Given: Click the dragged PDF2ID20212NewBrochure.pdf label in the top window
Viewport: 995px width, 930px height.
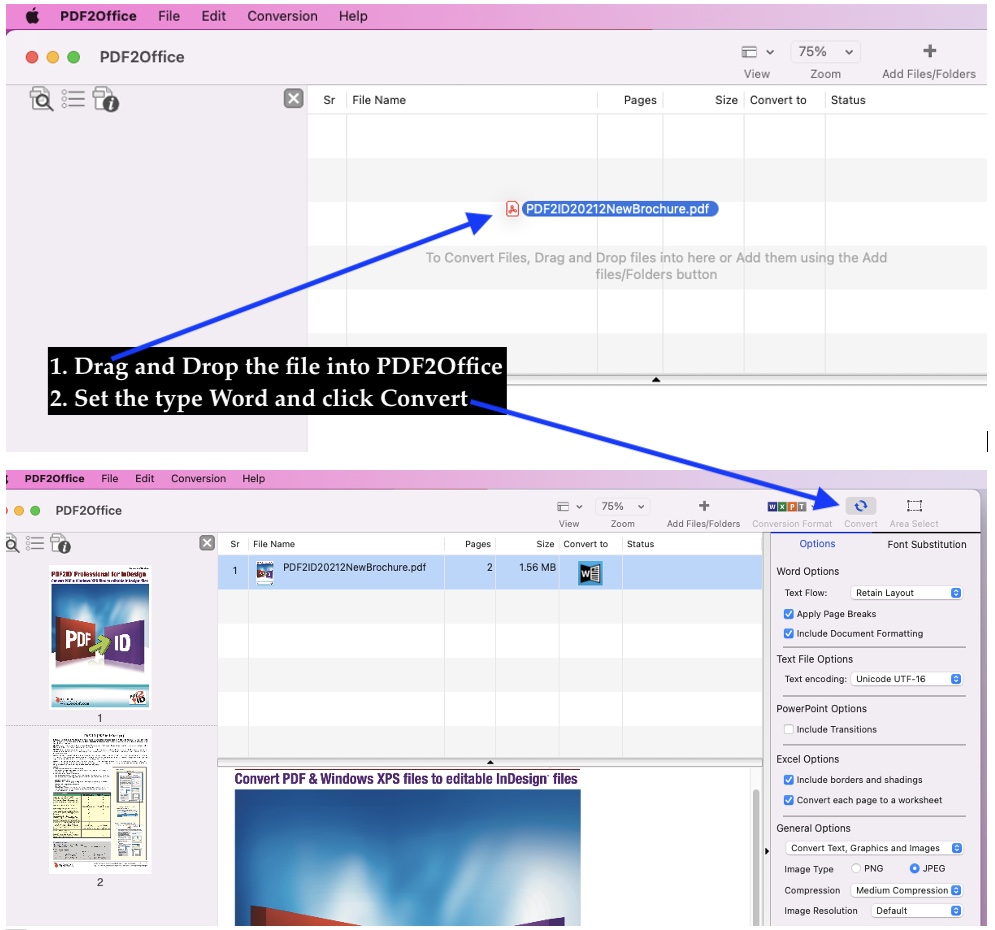Looking at the screenshot, I should point(619,209).
